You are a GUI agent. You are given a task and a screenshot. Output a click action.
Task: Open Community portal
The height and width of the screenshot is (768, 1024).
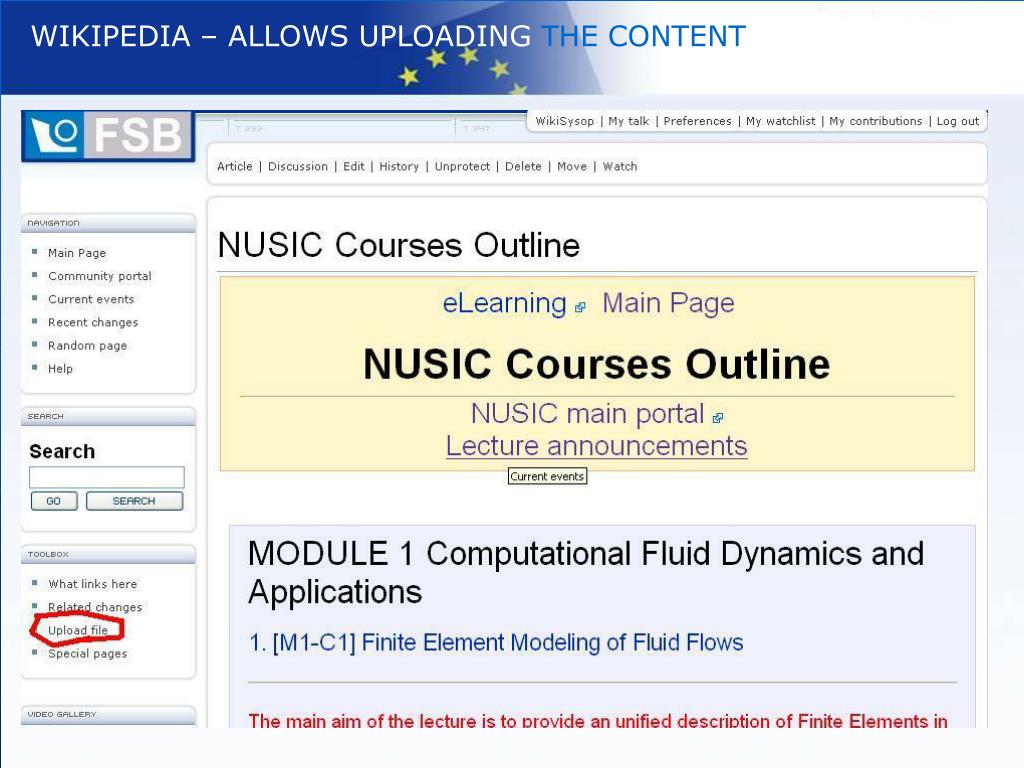[x=99, y=276]
